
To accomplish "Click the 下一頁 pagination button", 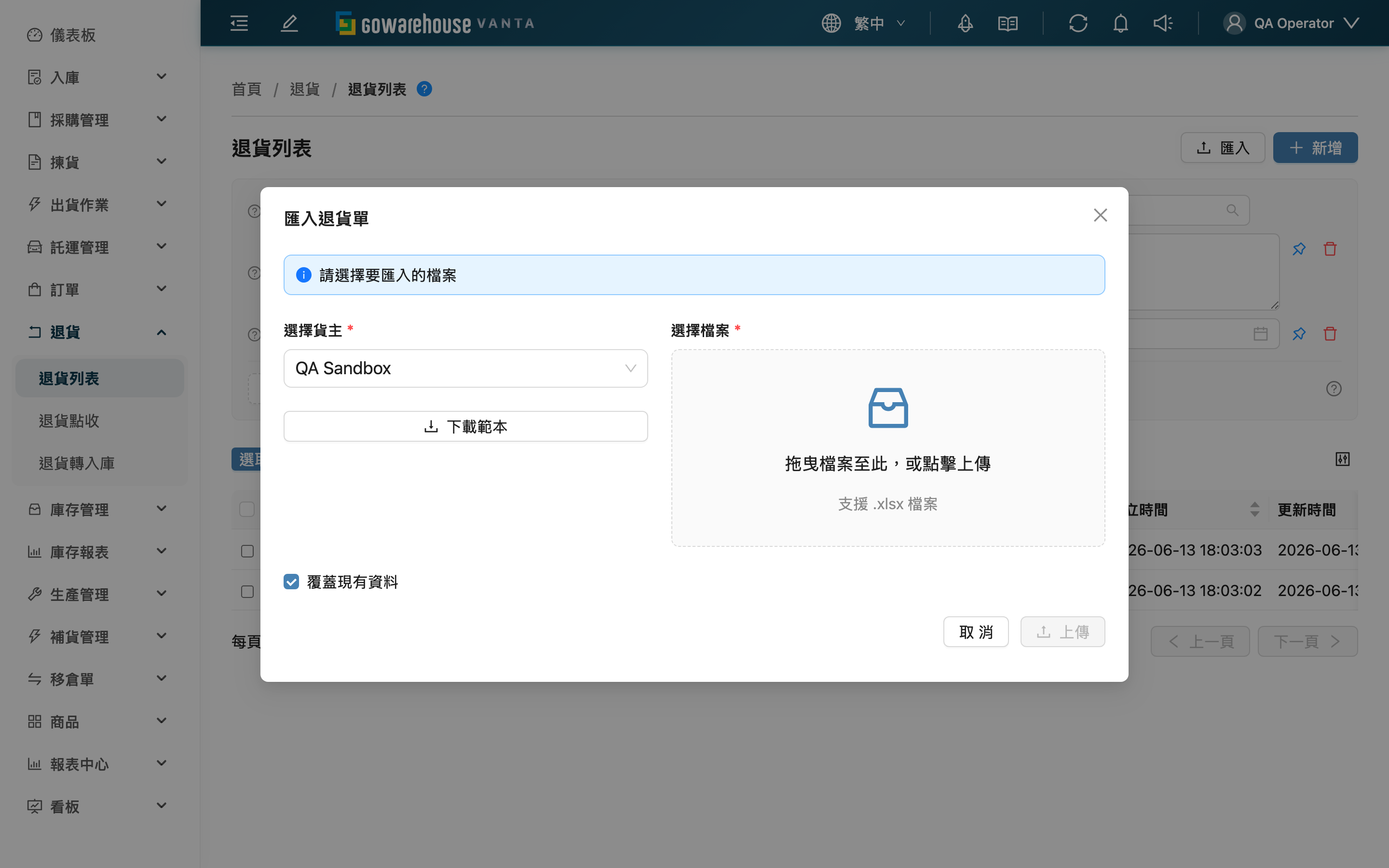I will [x=1307, y=641].
